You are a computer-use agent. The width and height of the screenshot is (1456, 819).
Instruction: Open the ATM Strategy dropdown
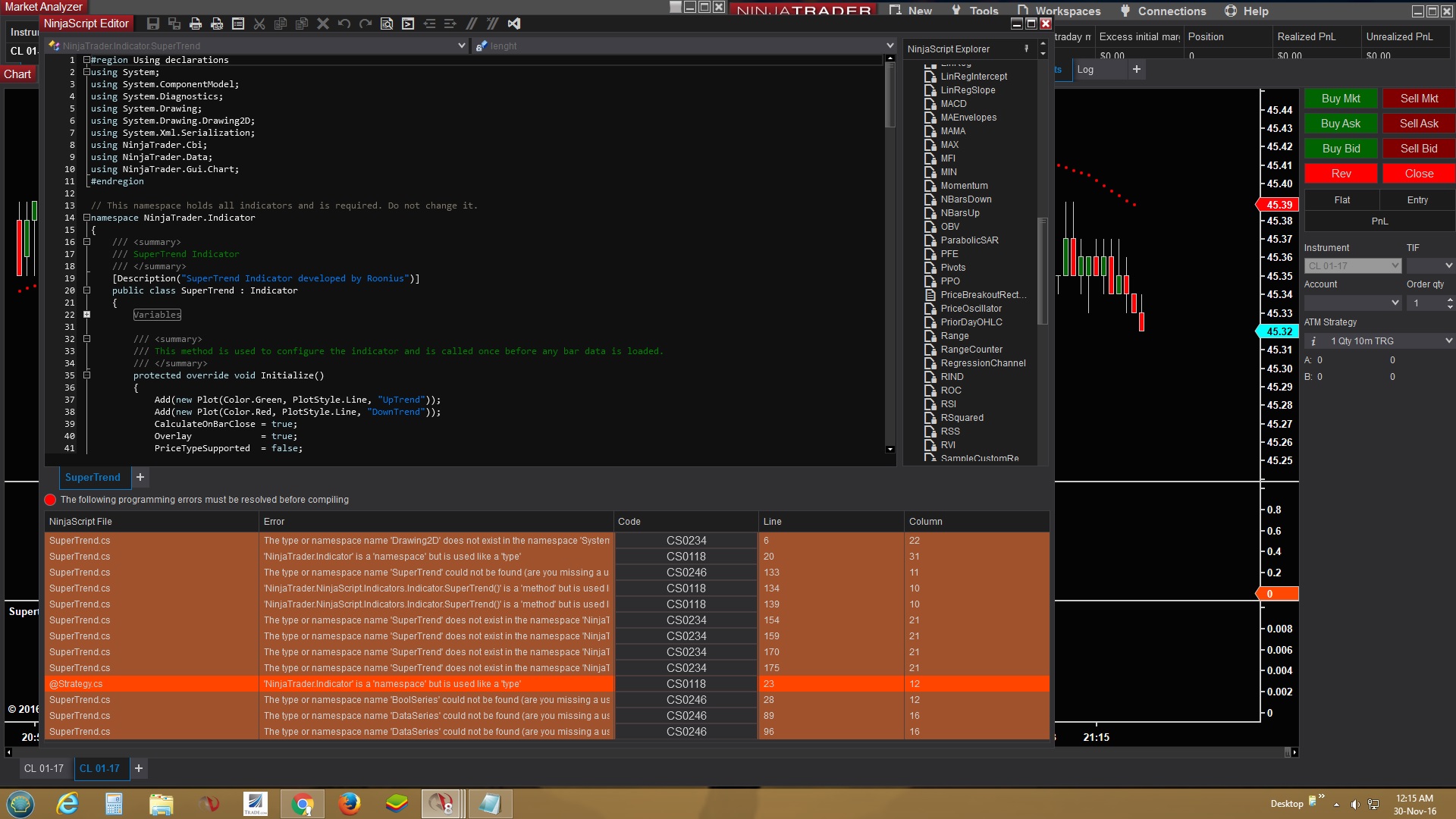tap(1379, 341)
